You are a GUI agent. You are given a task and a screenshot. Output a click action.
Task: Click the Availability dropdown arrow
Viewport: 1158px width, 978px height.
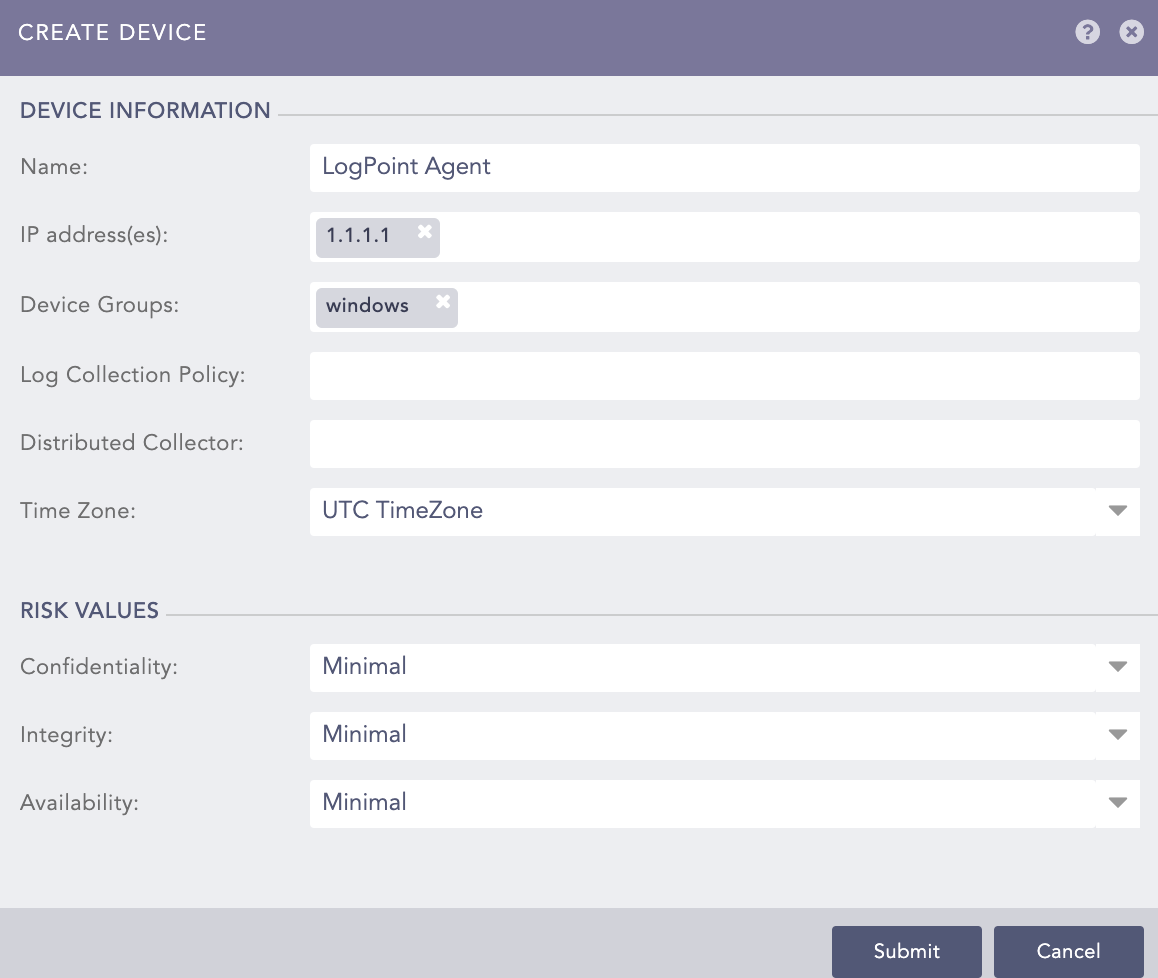(1117, 803)
